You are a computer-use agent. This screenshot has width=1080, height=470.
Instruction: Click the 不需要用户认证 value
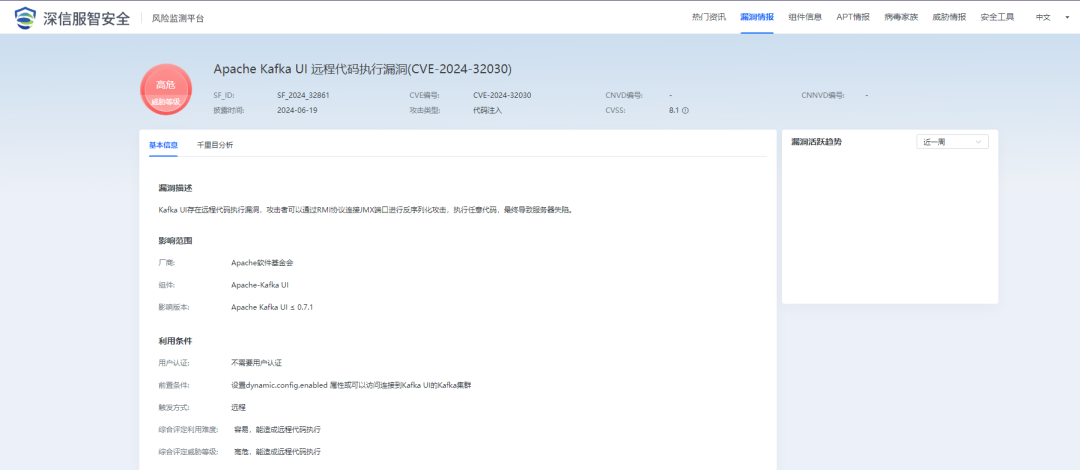pos(257,362)
